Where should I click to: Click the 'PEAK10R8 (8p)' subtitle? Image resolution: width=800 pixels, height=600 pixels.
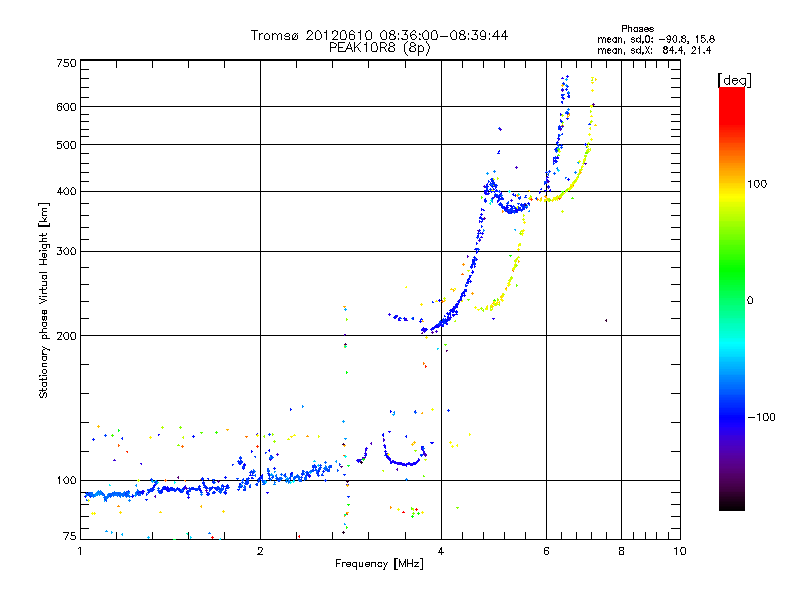pos(380,48)
